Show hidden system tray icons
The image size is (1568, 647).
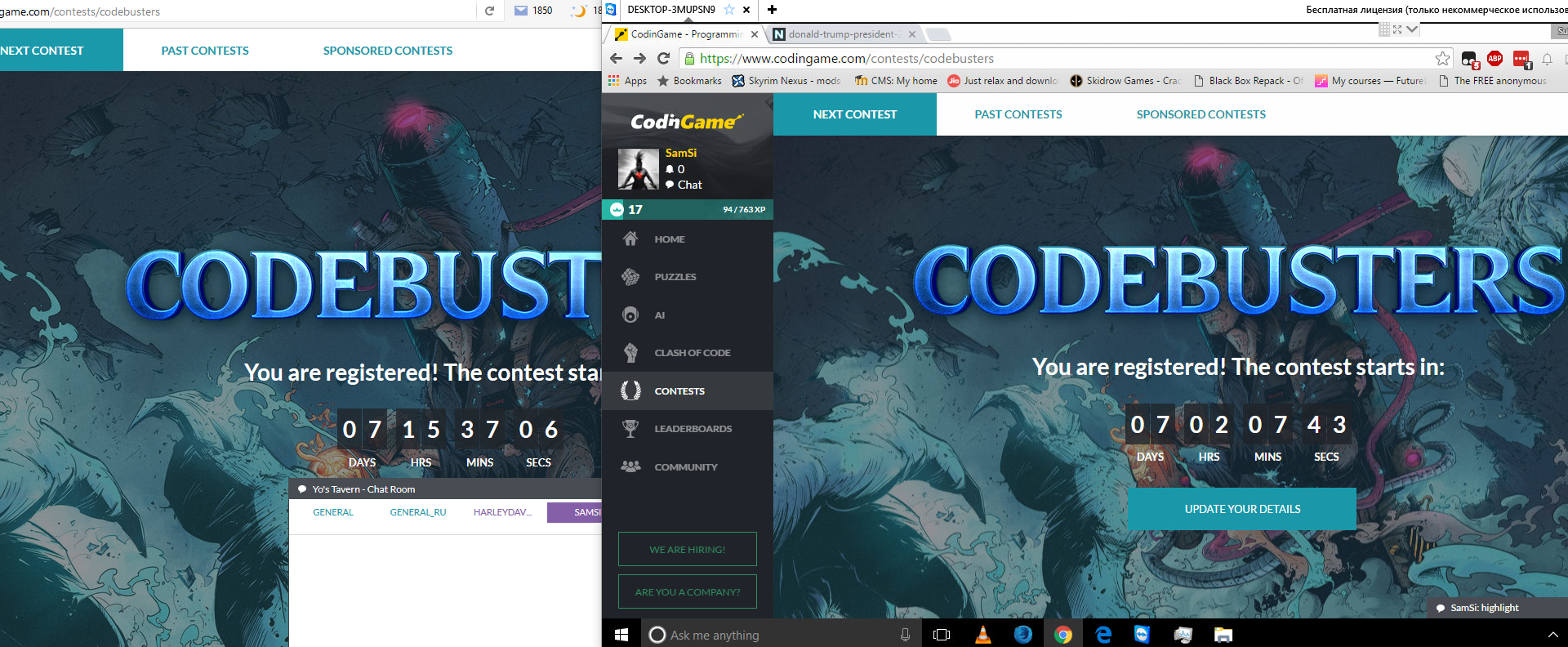click(1552, 635)
